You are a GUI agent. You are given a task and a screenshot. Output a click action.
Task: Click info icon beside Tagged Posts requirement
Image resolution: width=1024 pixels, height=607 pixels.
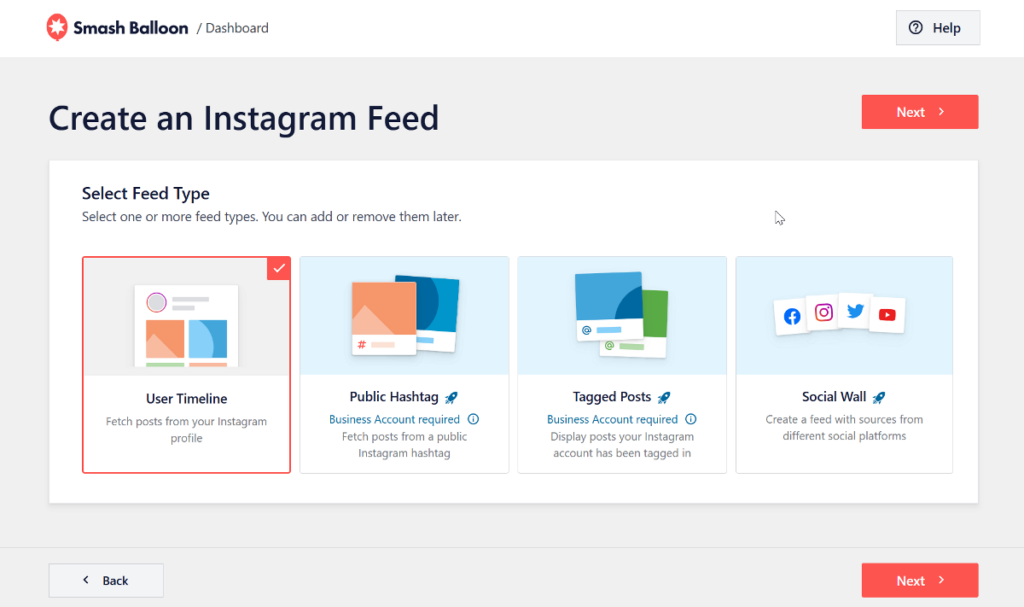click(691, 420)
